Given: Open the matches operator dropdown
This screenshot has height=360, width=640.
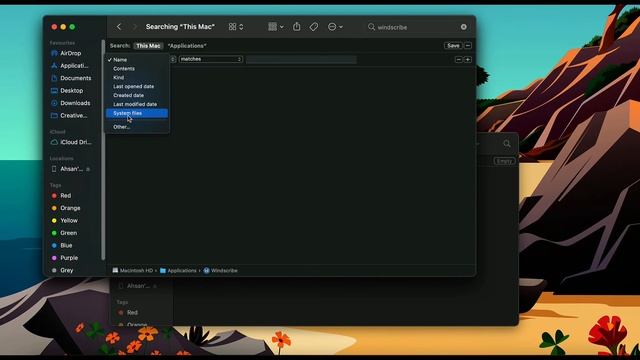Looking at the screenshot, I should click(211, 59).
